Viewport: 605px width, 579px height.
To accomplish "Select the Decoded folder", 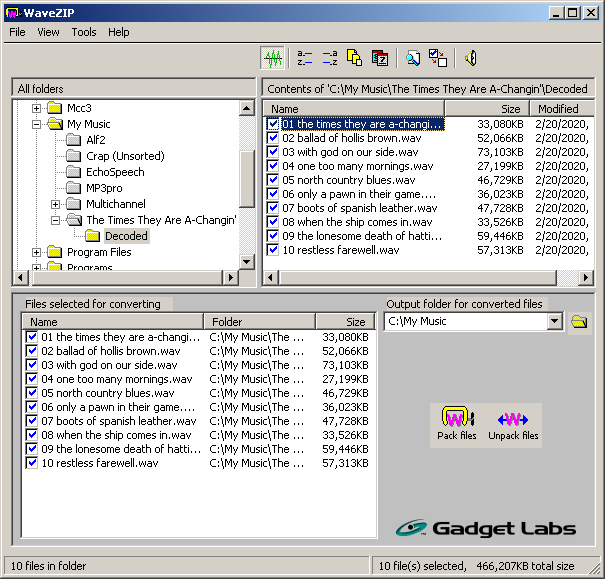I will (126, 236).
